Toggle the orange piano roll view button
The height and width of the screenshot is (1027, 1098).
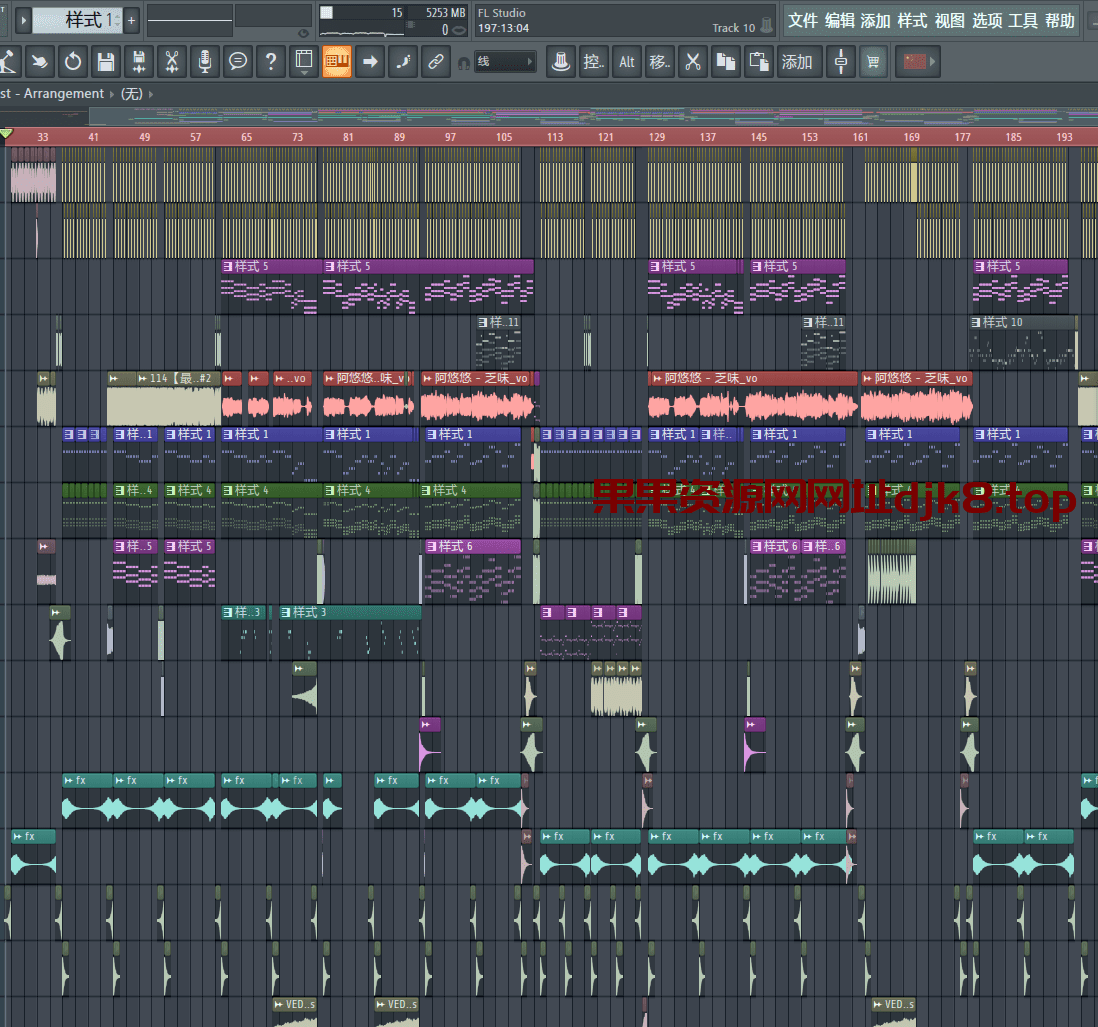coord(336,62)
